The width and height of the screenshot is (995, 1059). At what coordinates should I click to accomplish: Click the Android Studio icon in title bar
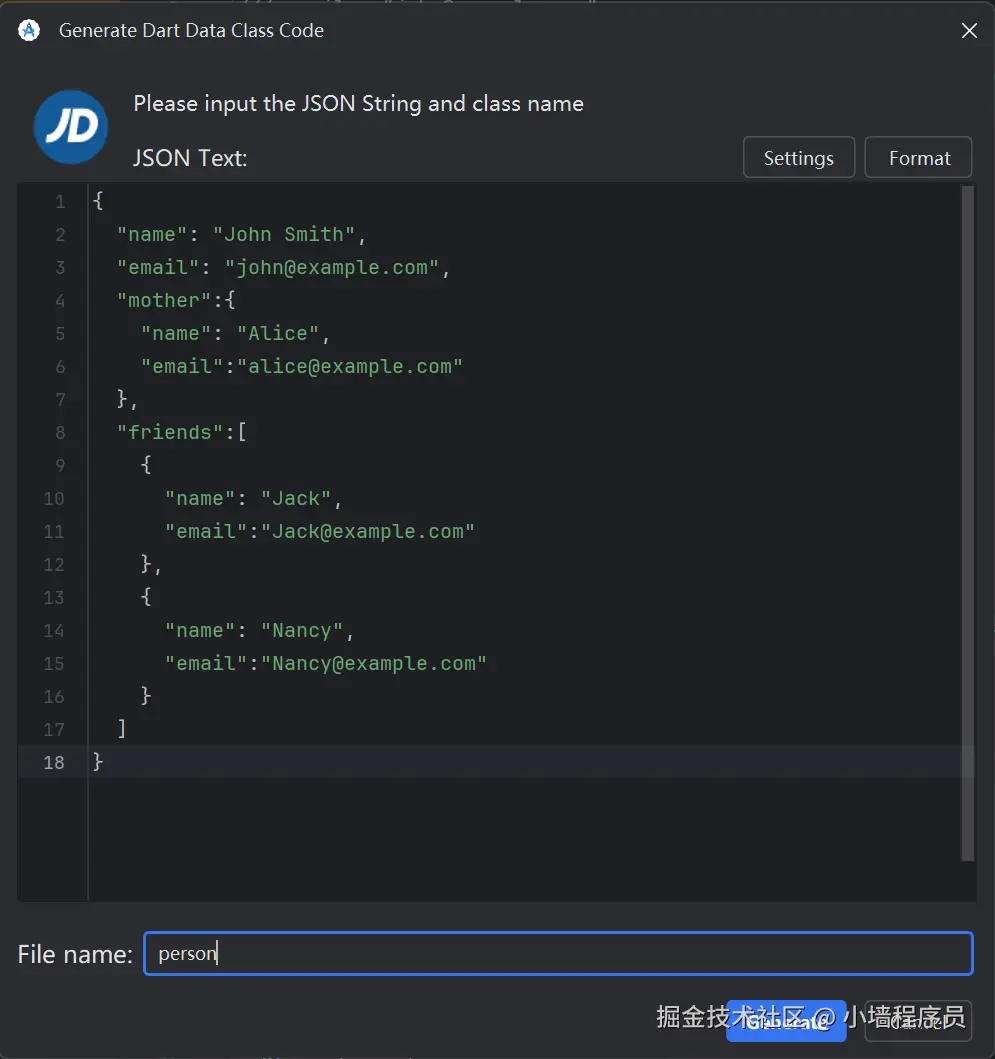(x=29, y=30)
